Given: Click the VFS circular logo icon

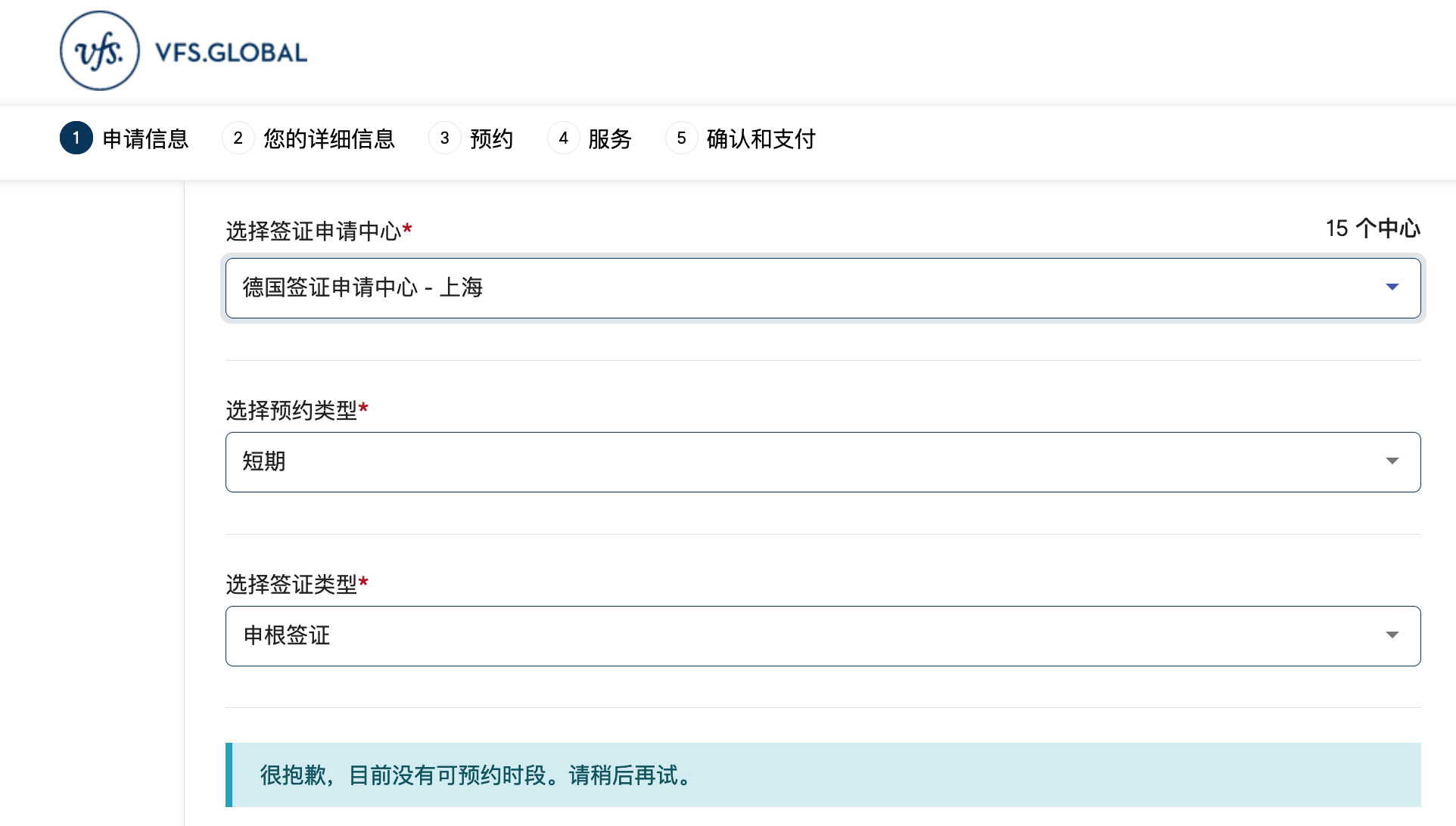Looking at the screenshot, I should [x=100, y=51].
